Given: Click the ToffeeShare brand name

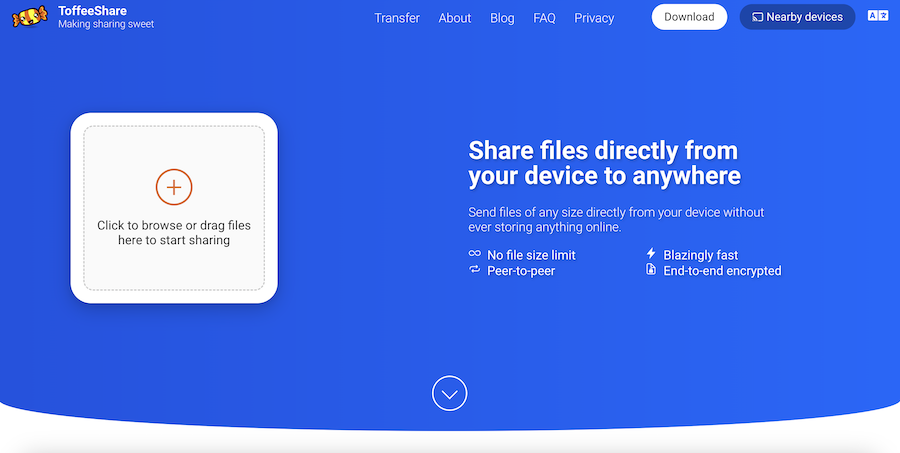Looking at the screenshot, I should click(92, 10).
